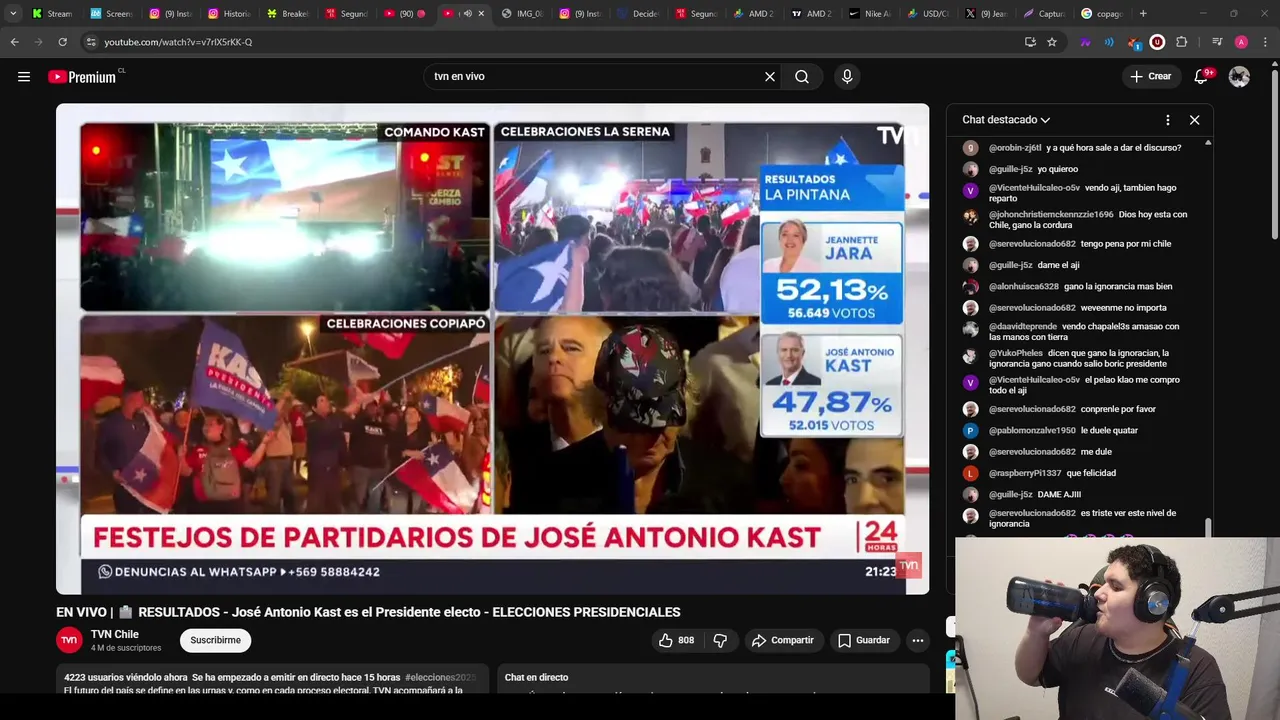Open the YouTube guide hamburger menu

pos(24,76)
